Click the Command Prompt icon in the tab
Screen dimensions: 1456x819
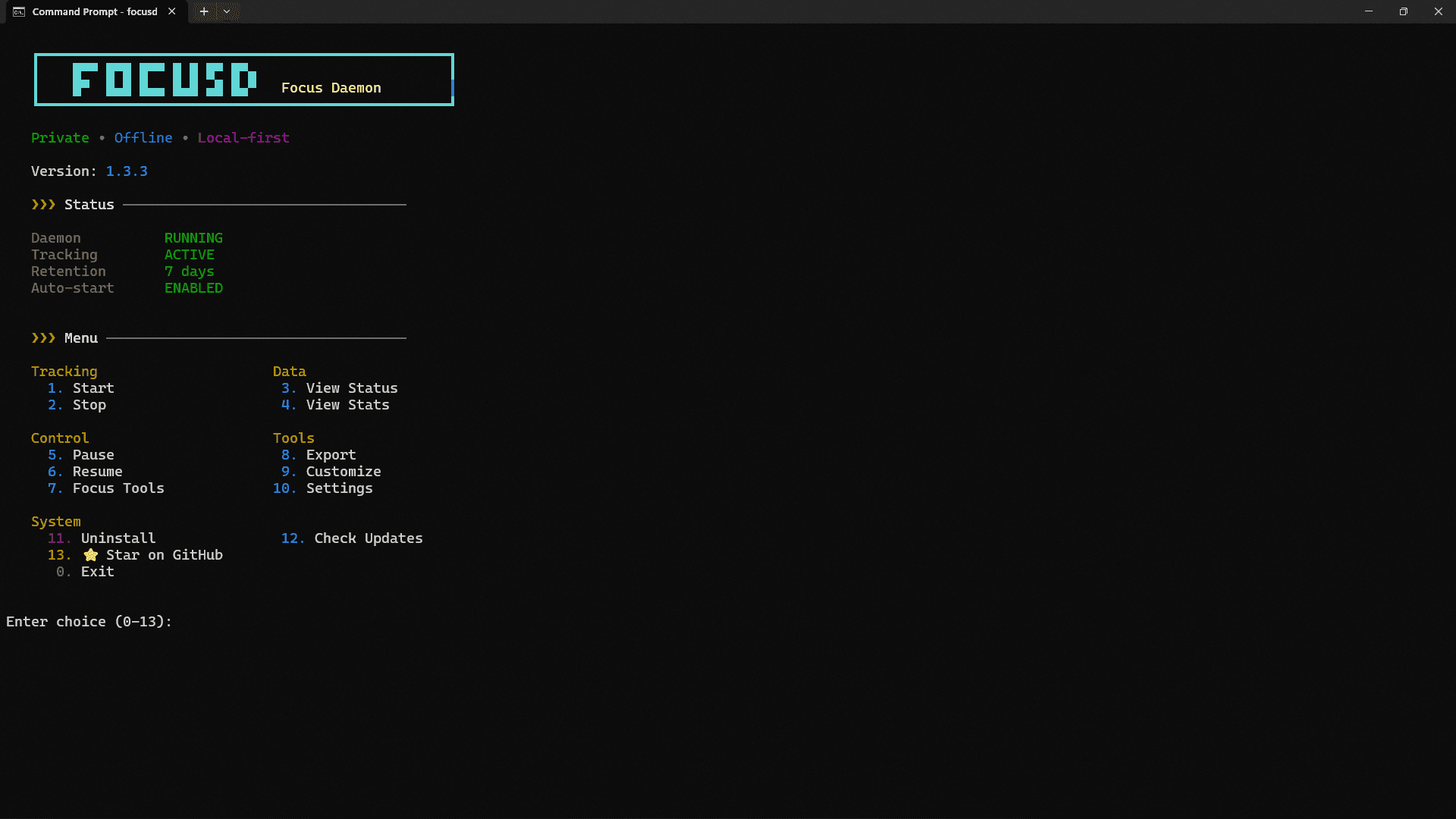(x=19, y=11)
